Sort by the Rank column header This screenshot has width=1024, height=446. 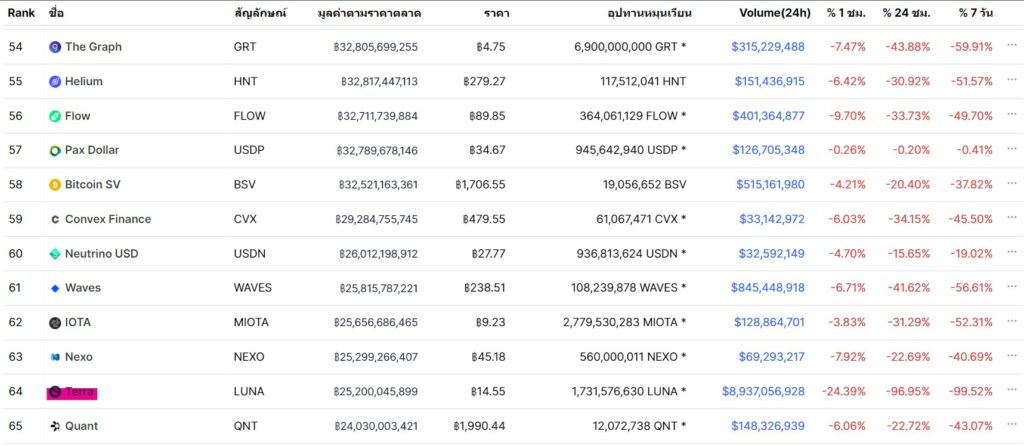(x=21, y=12)
